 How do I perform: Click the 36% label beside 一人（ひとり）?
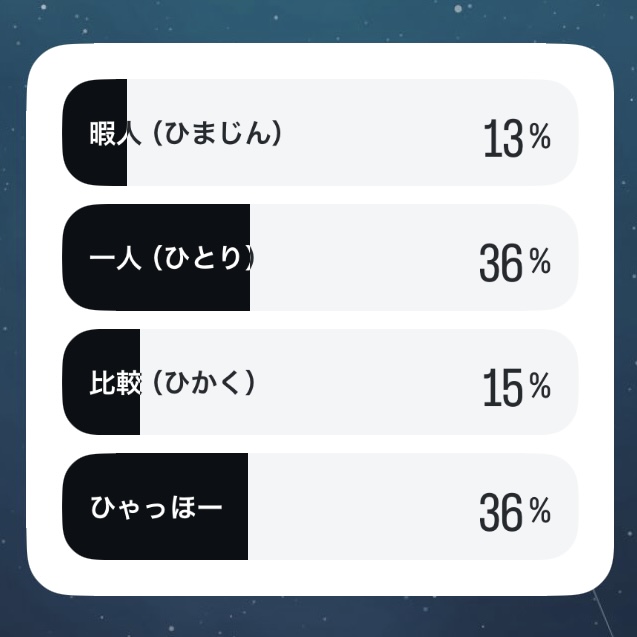[x=515, y=262]
